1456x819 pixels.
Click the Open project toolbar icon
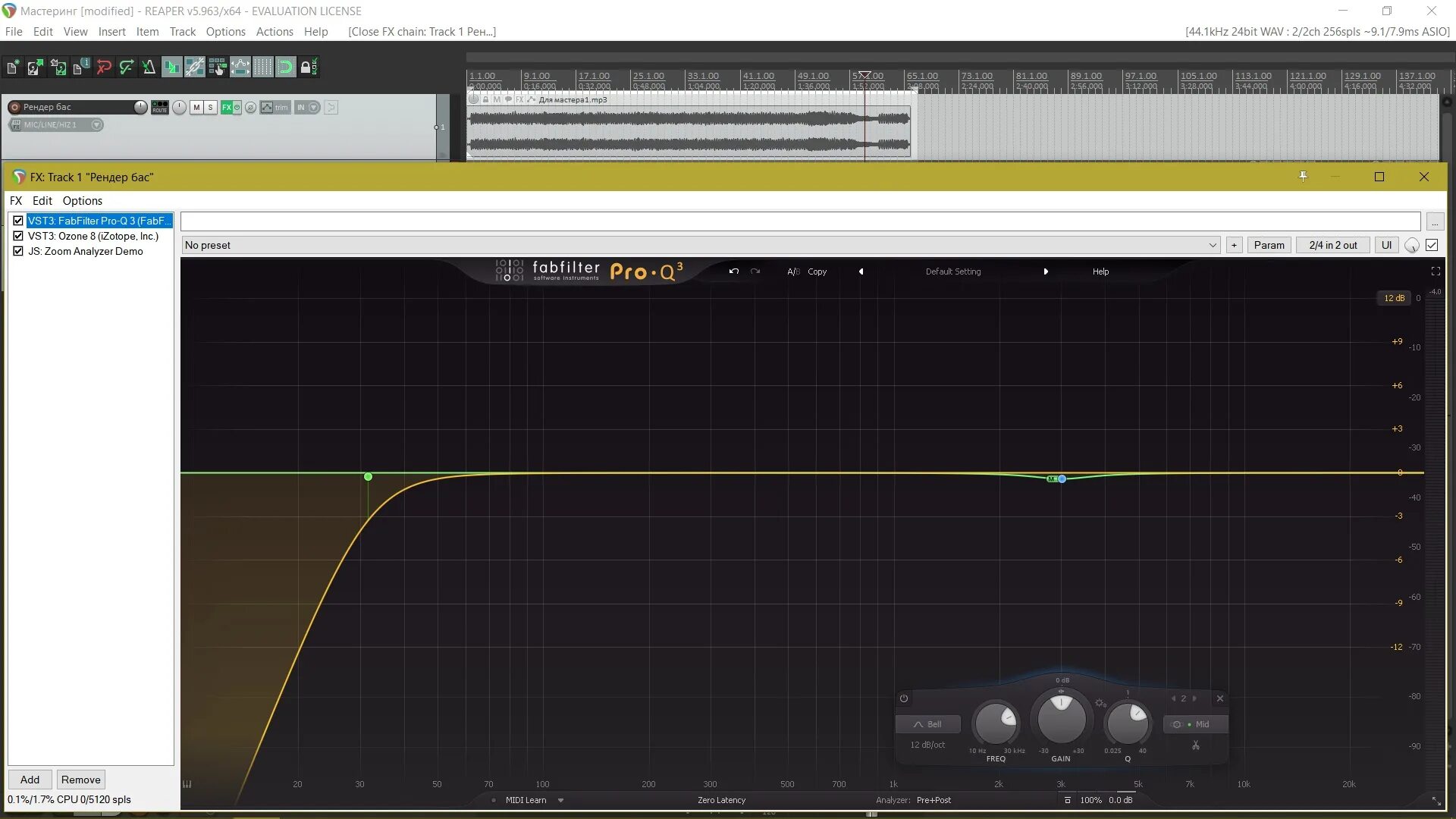tap(35, 67)
